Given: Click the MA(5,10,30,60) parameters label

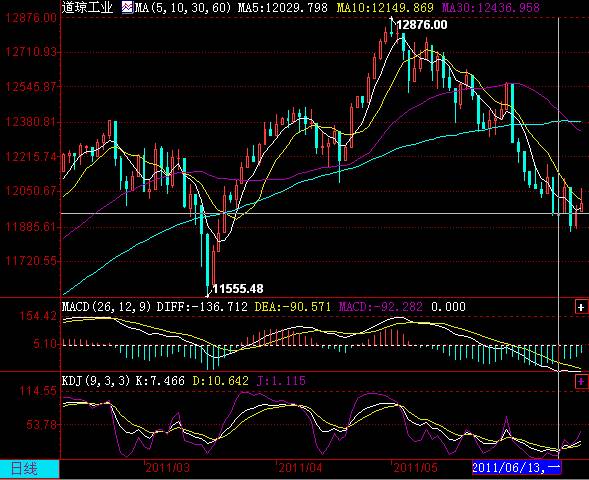Looking at the screenshot, I should click(183, 8).
